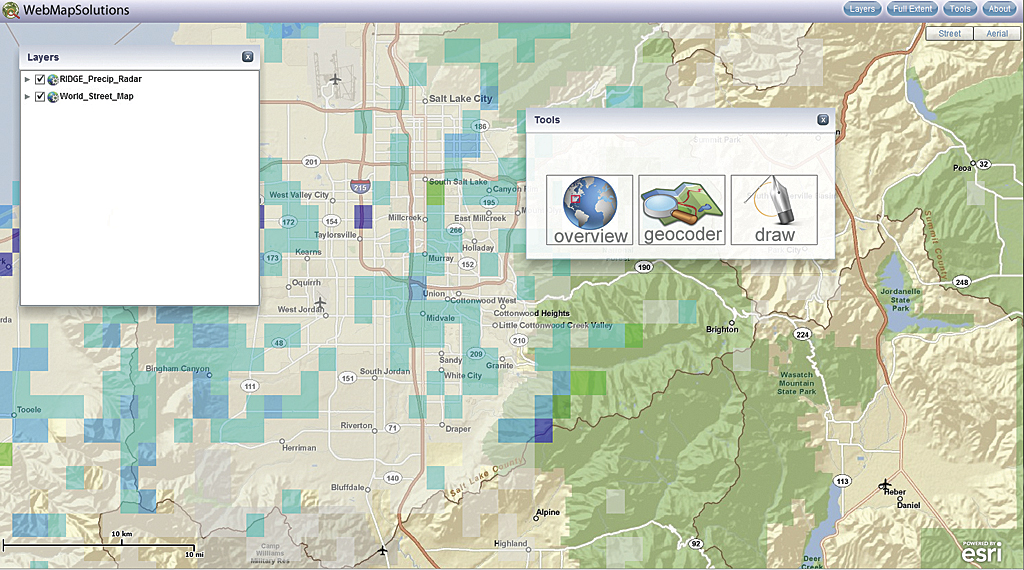This screenshot has height=570, width=1024.
Task: Click the Highland town label
Action: 510,543
